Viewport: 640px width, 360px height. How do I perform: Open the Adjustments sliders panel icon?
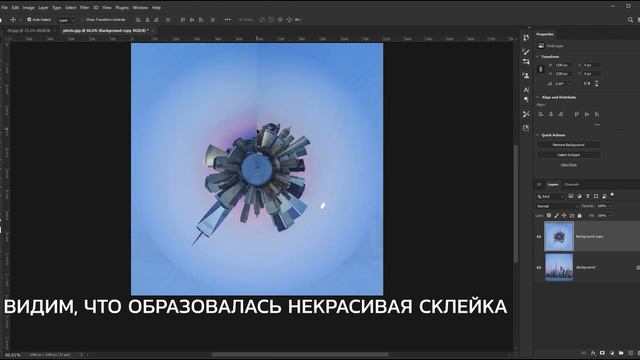(526, 62)
